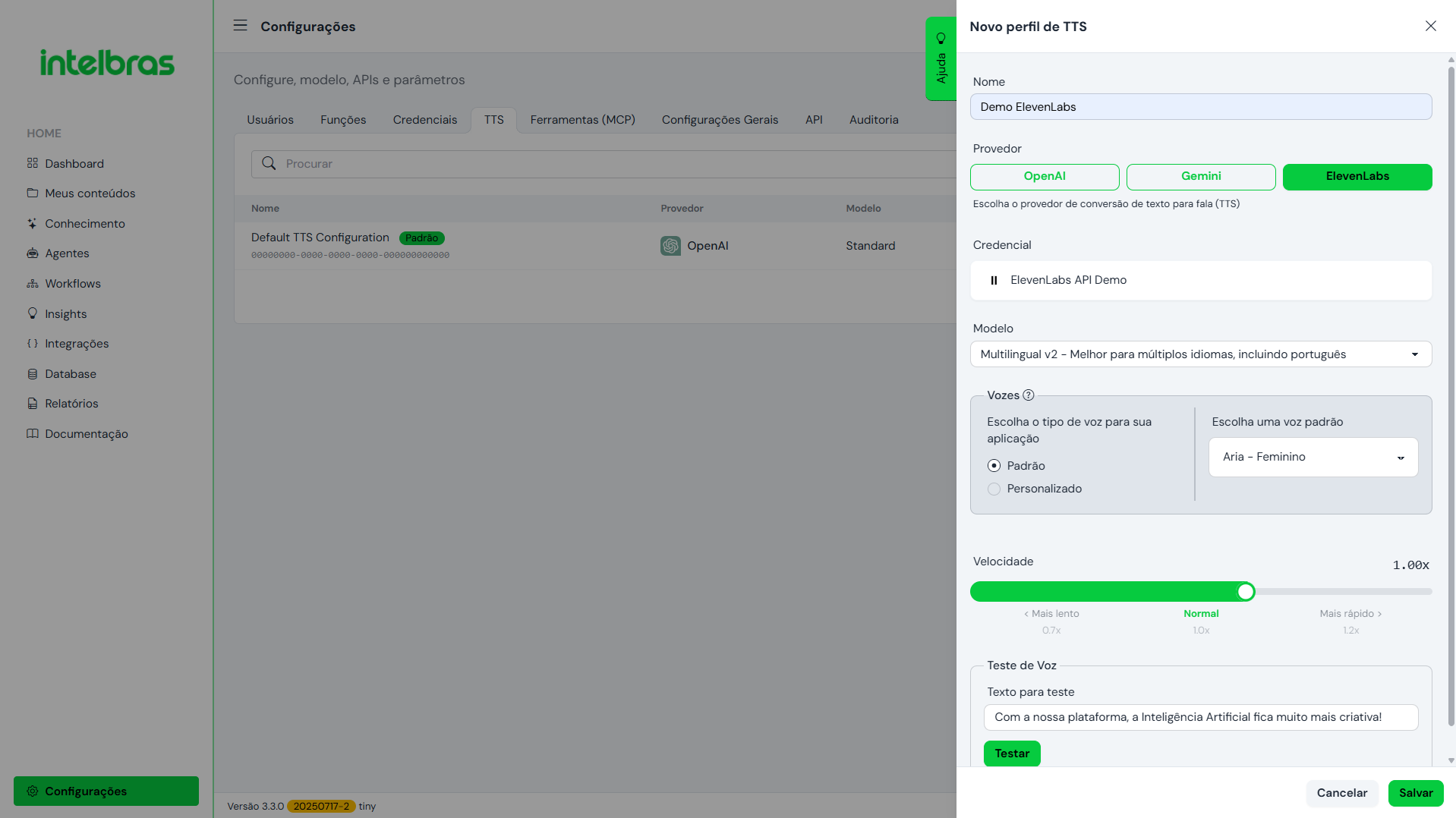Click the 20250717-2 version badge
The image size is (1456, 818).
(321, 806)
